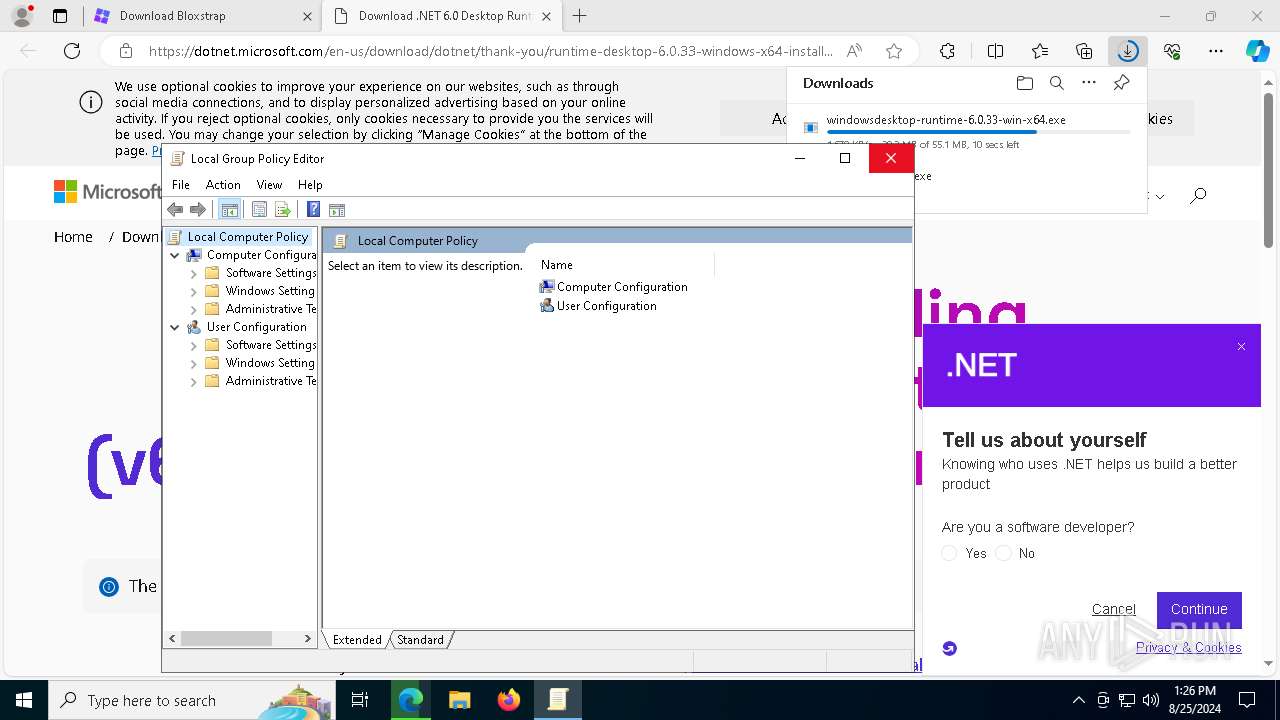Refresh the page in Edge
Screen dimensions: 1280x720
72,51
